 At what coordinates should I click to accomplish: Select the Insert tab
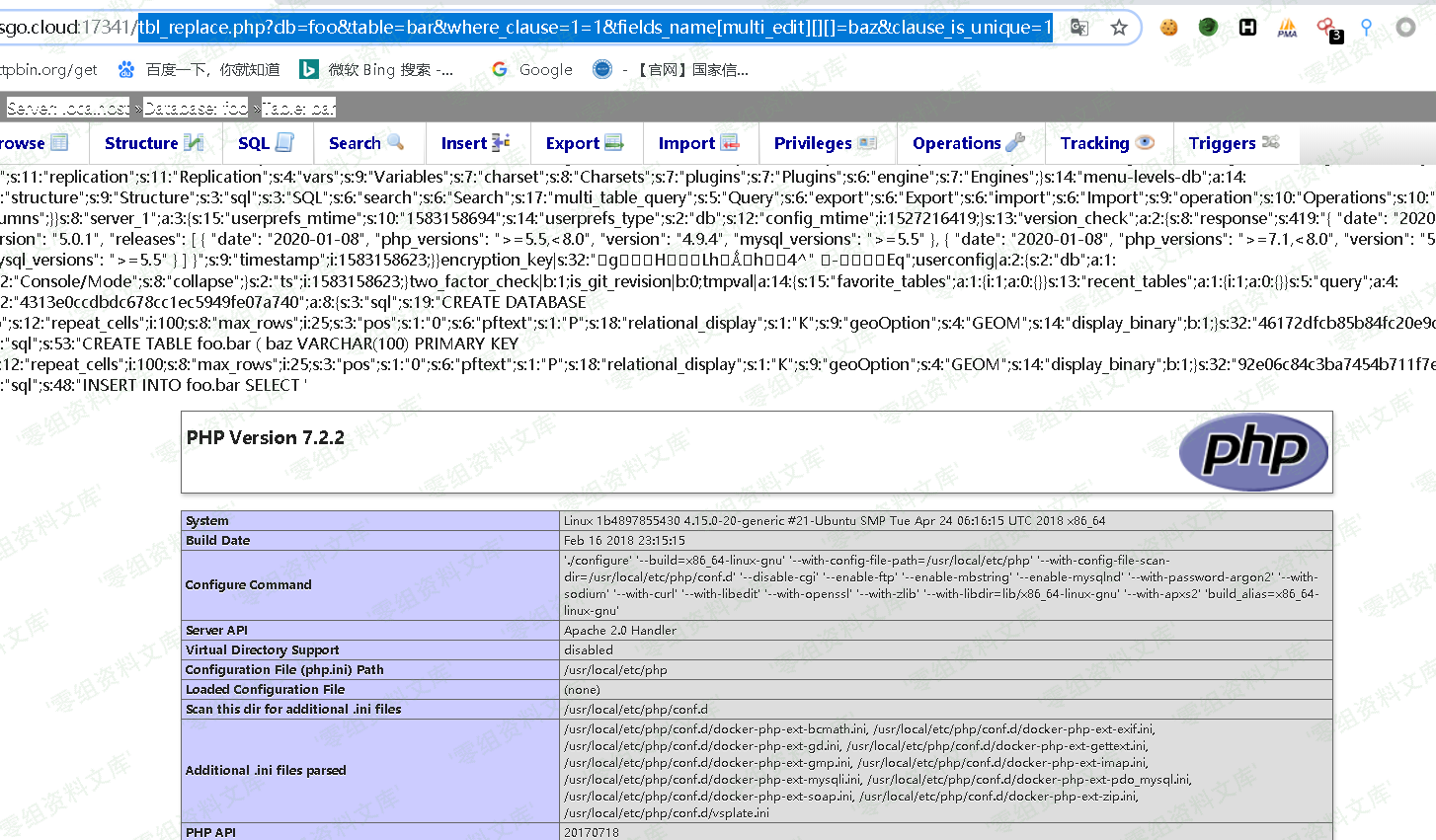475,143
